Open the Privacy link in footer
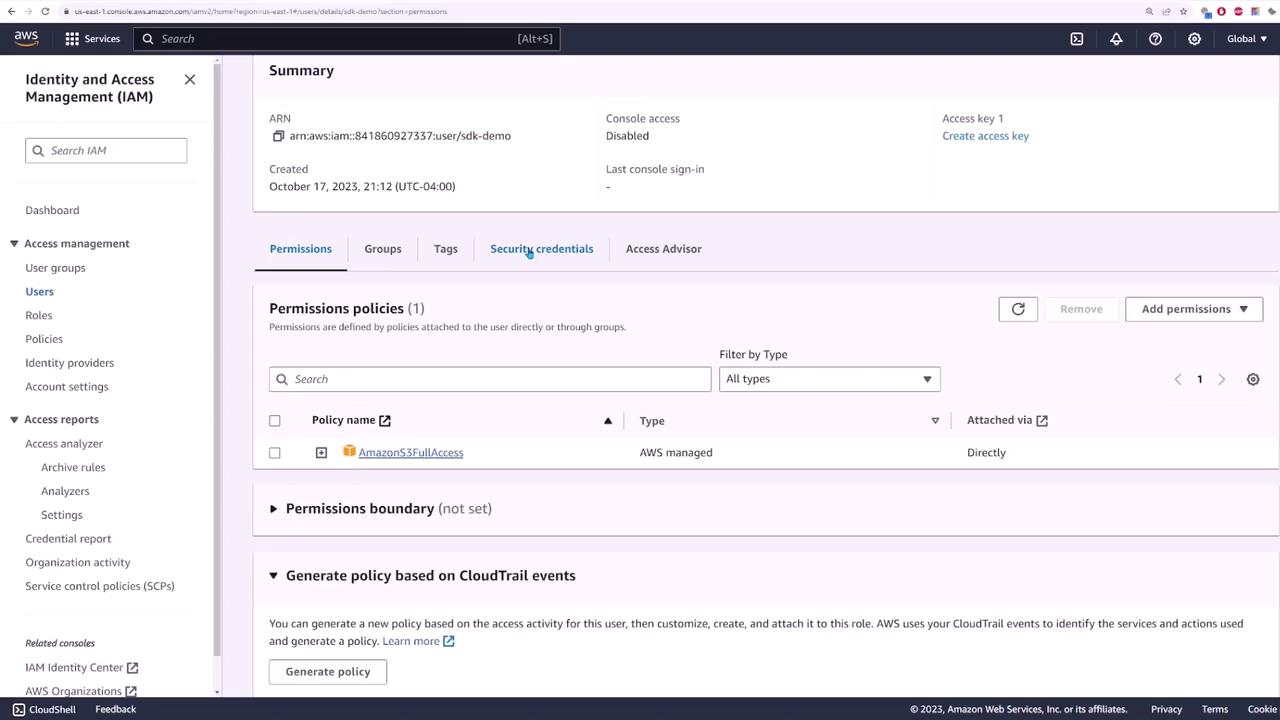1280x720 pixels. point(1166,709)
